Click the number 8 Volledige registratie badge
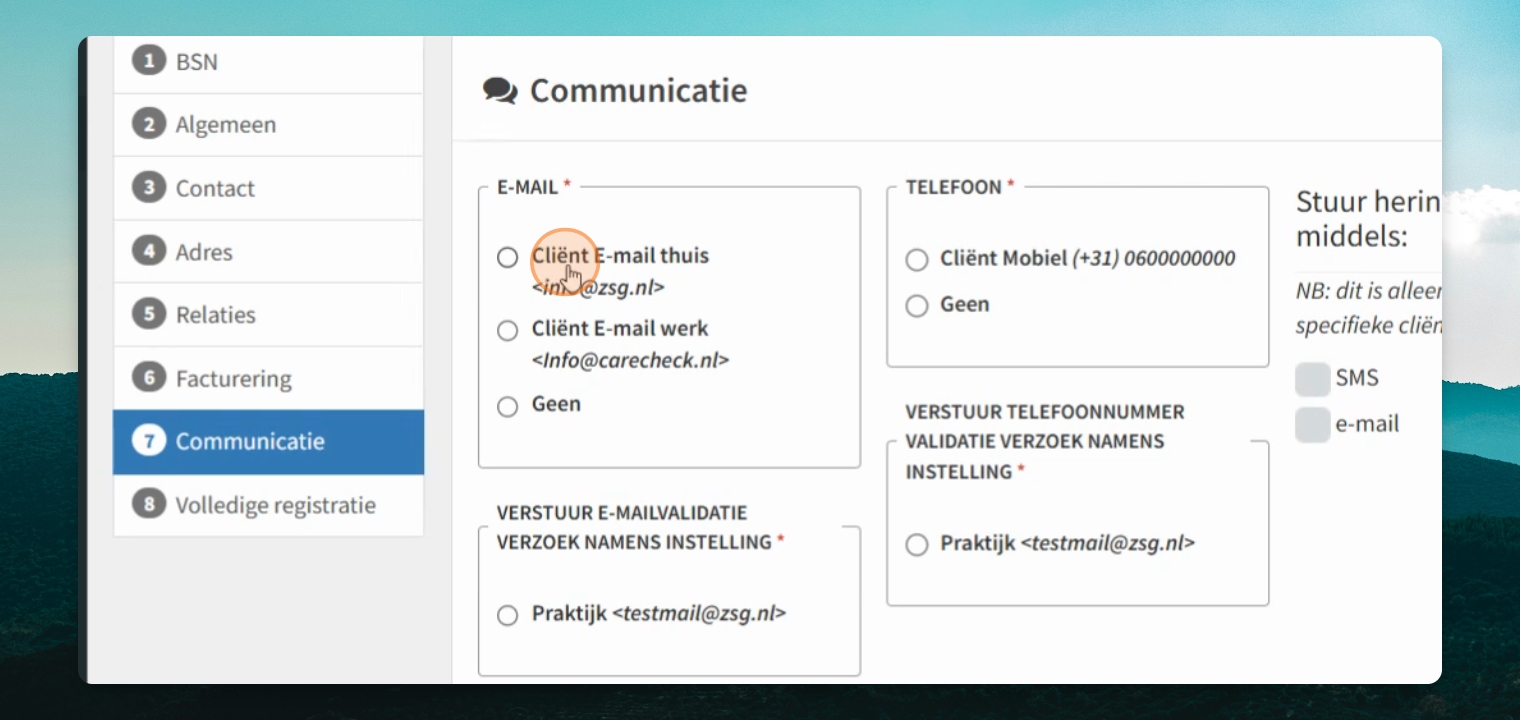1520x720 pixels. click(149, 504)
